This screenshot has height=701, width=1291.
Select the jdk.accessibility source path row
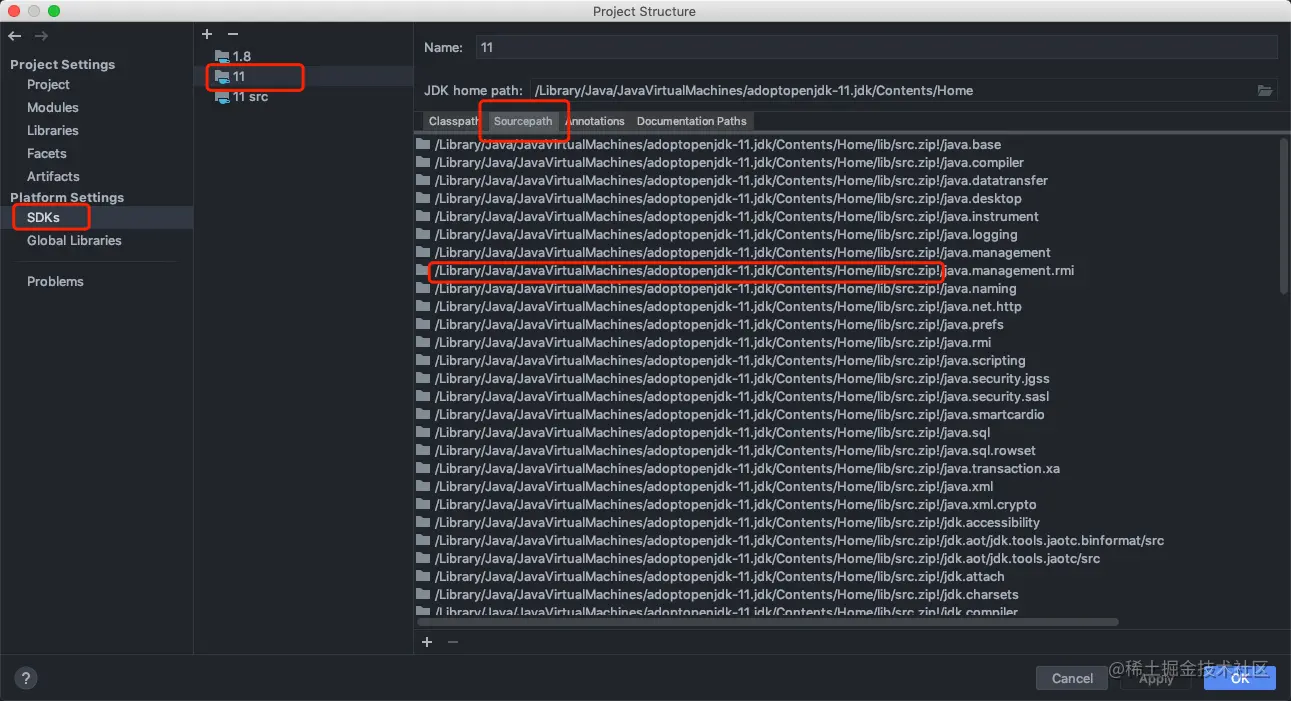tap(846, 522)
